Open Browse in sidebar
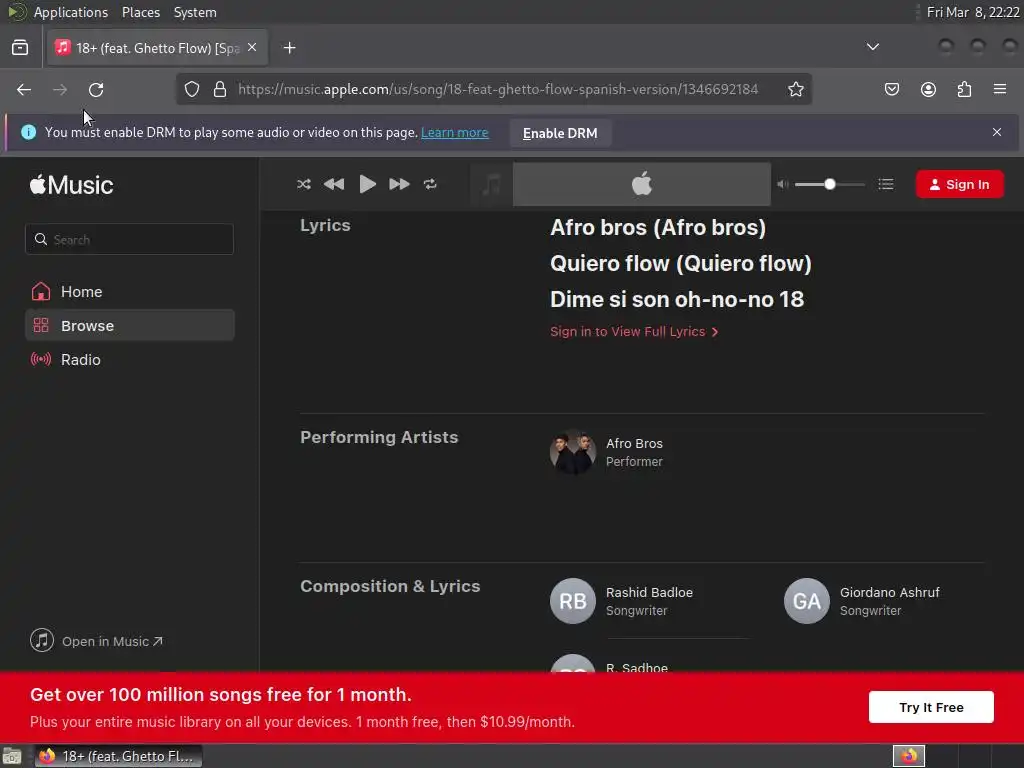The height and width of the screenshot is (768, 1024). 129,325
